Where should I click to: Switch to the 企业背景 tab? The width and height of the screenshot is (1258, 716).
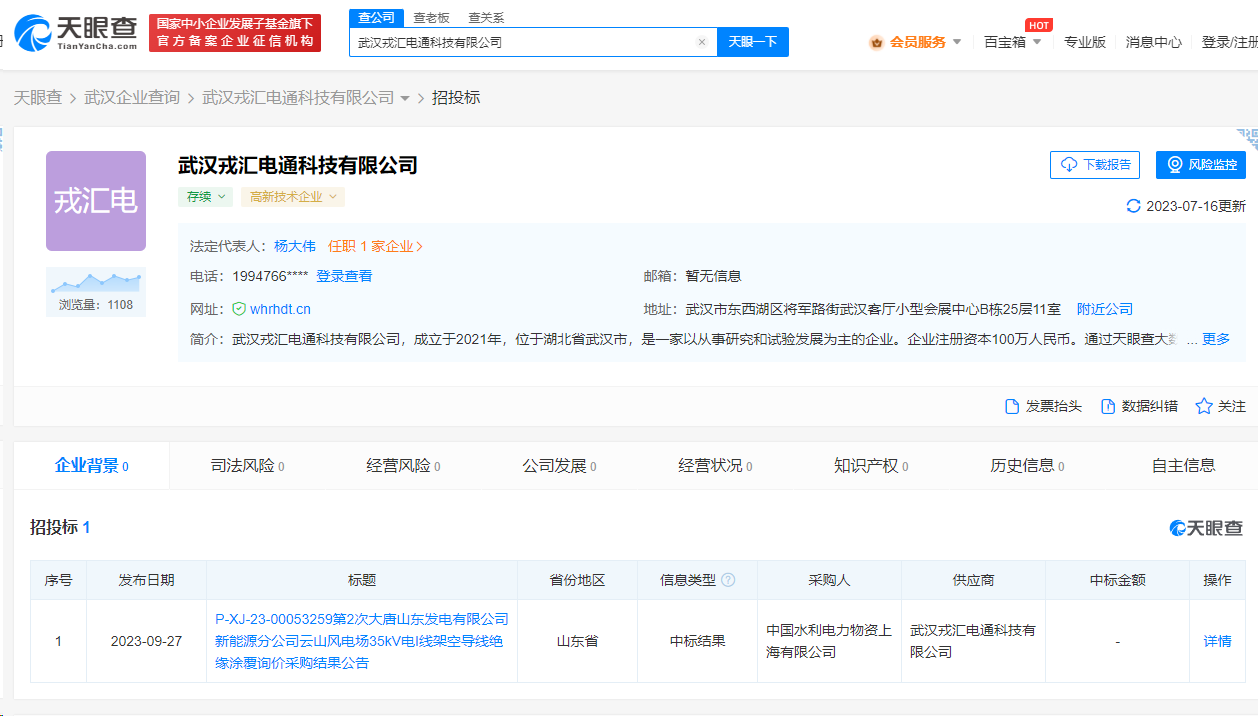pyautogui.click(x=91, y=465)
